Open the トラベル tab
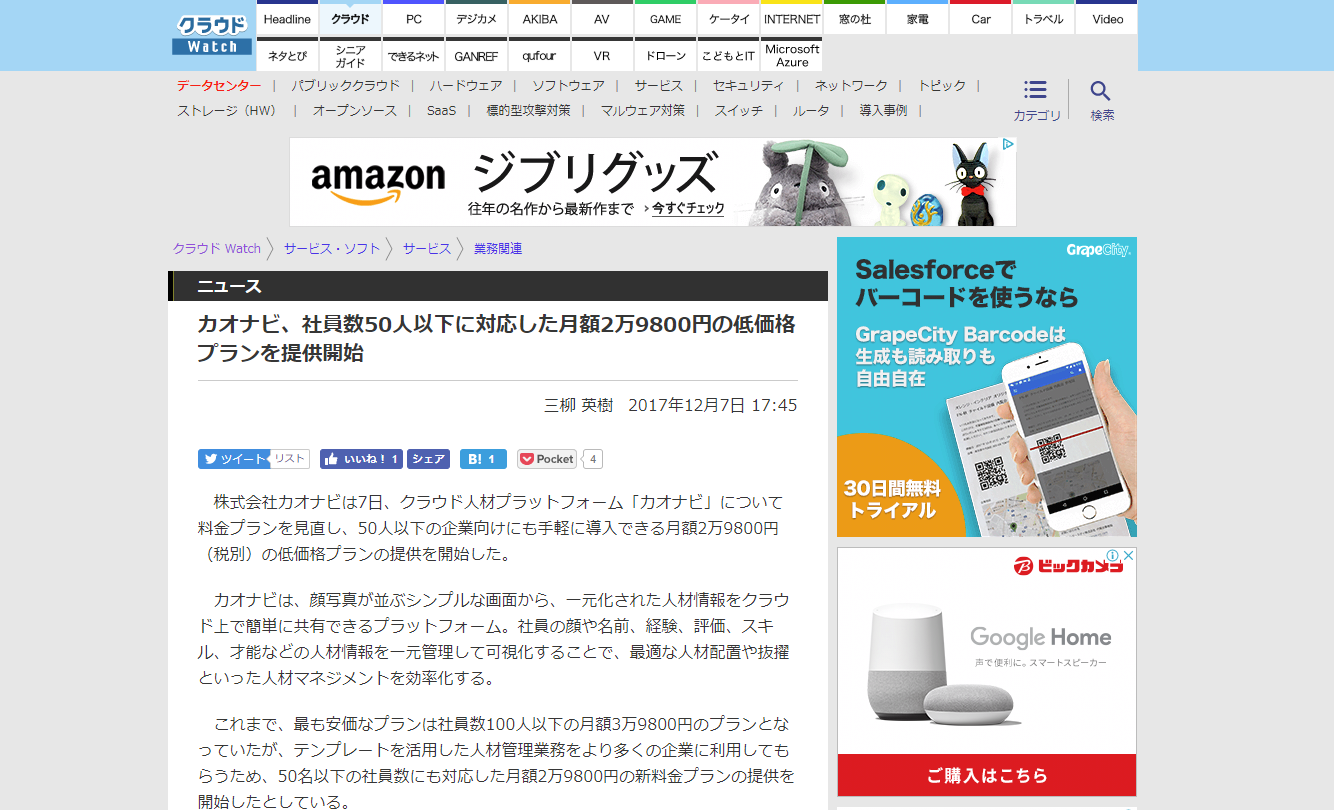1334x810 pixels. click(x=1043, y=19)
